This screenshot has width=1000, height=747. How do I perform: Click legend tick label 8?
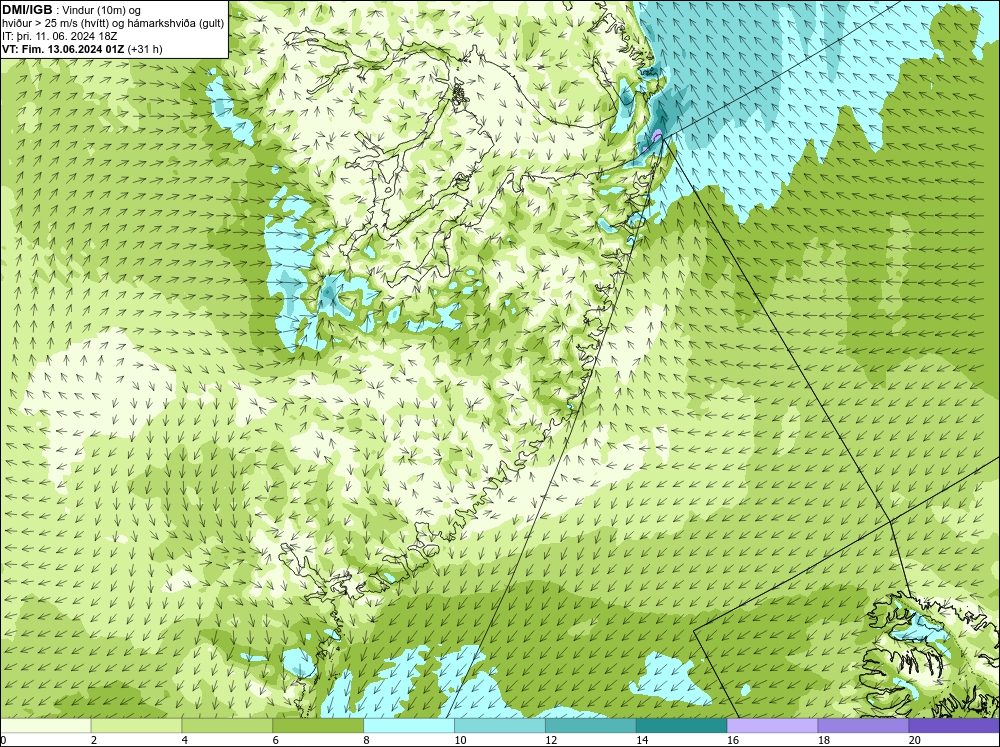367,740
